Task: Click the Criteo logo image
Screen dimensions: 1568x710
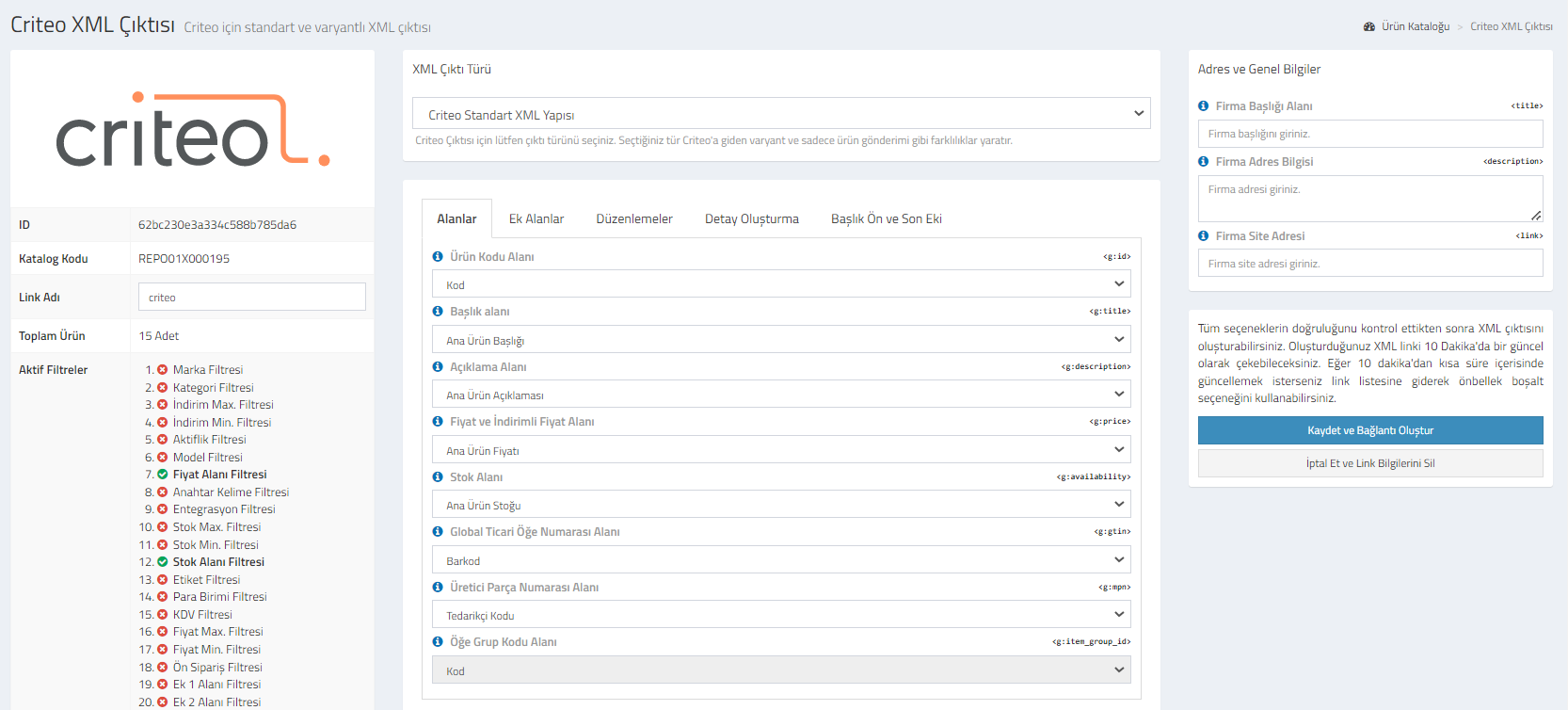Action: tap(193, 130)
